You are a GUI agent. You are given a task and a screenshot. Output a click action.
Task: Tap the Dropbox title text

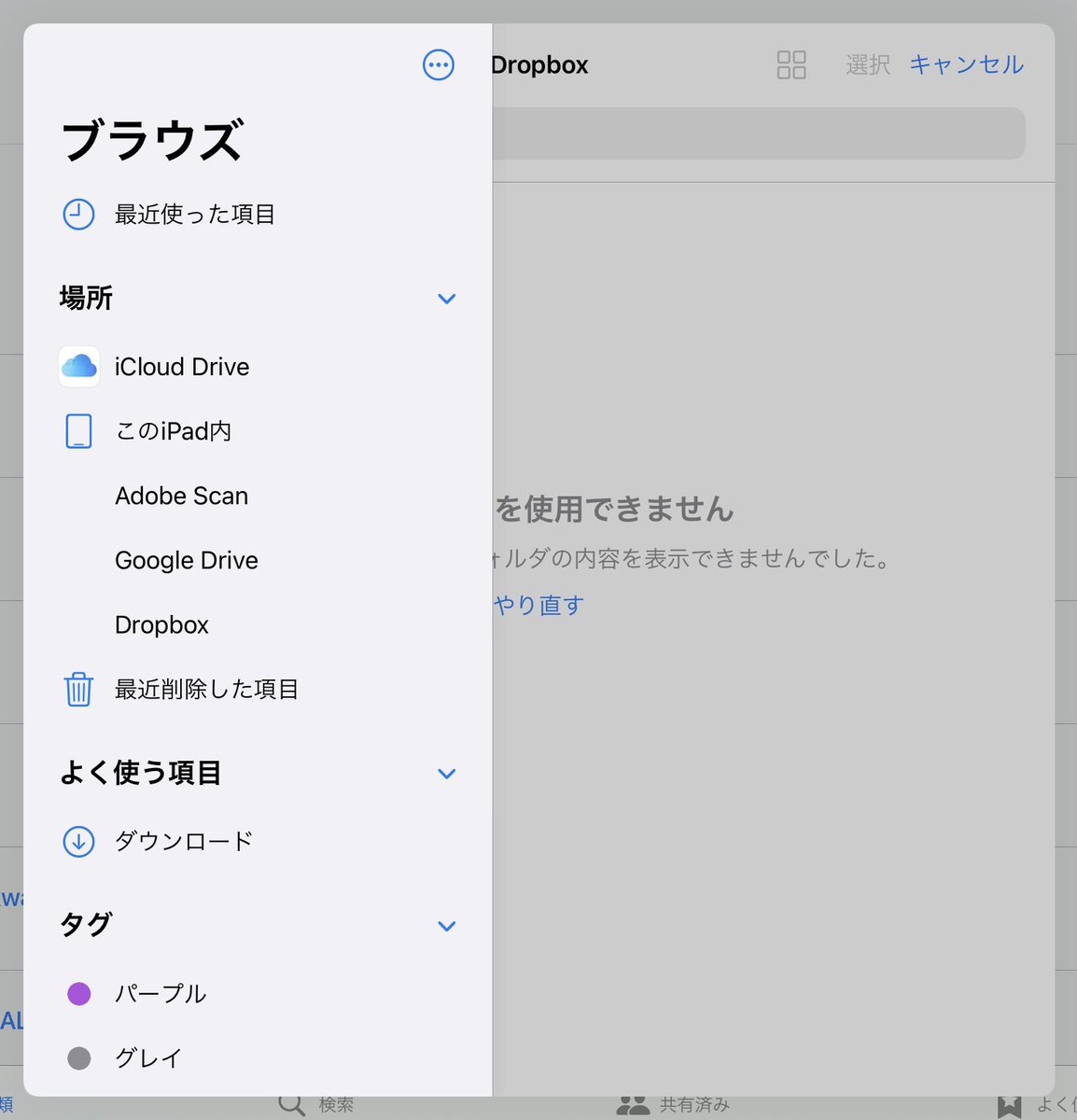(539, 65)
